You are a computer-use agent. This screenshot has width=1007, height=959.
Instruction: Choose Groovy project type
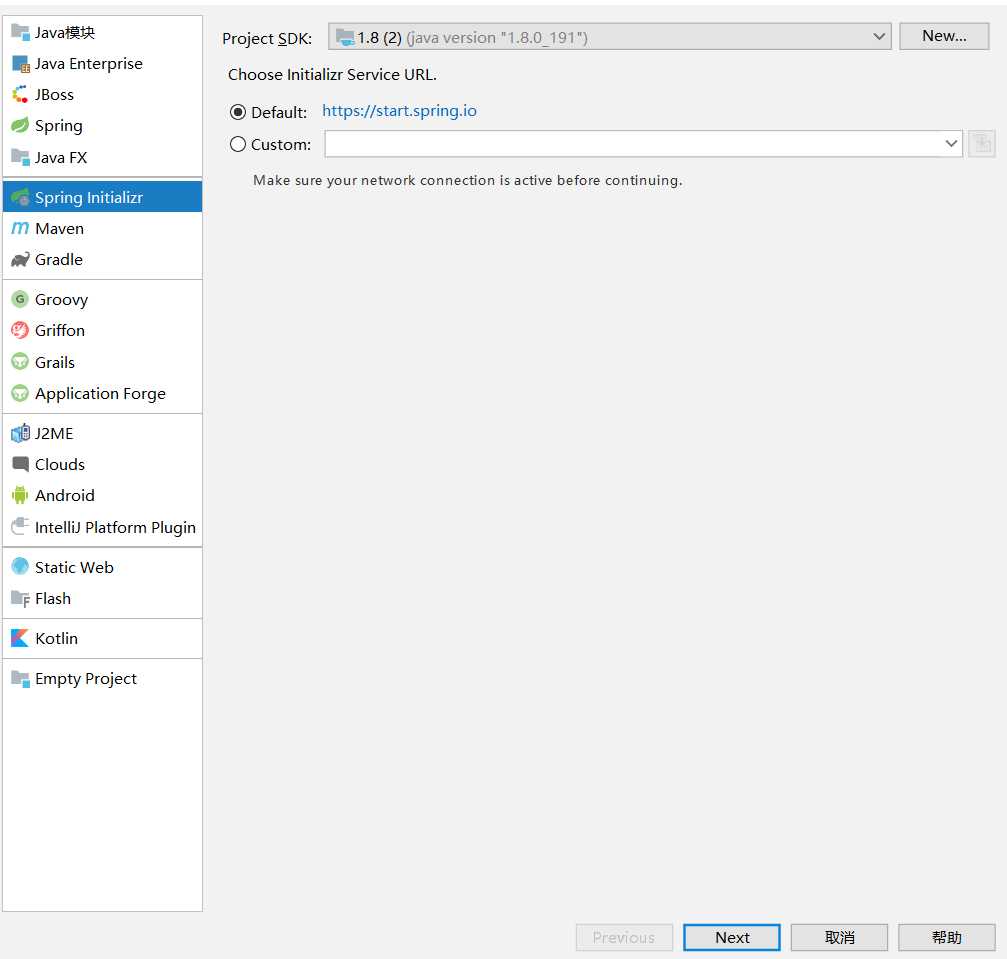click(x=102, y=299)
